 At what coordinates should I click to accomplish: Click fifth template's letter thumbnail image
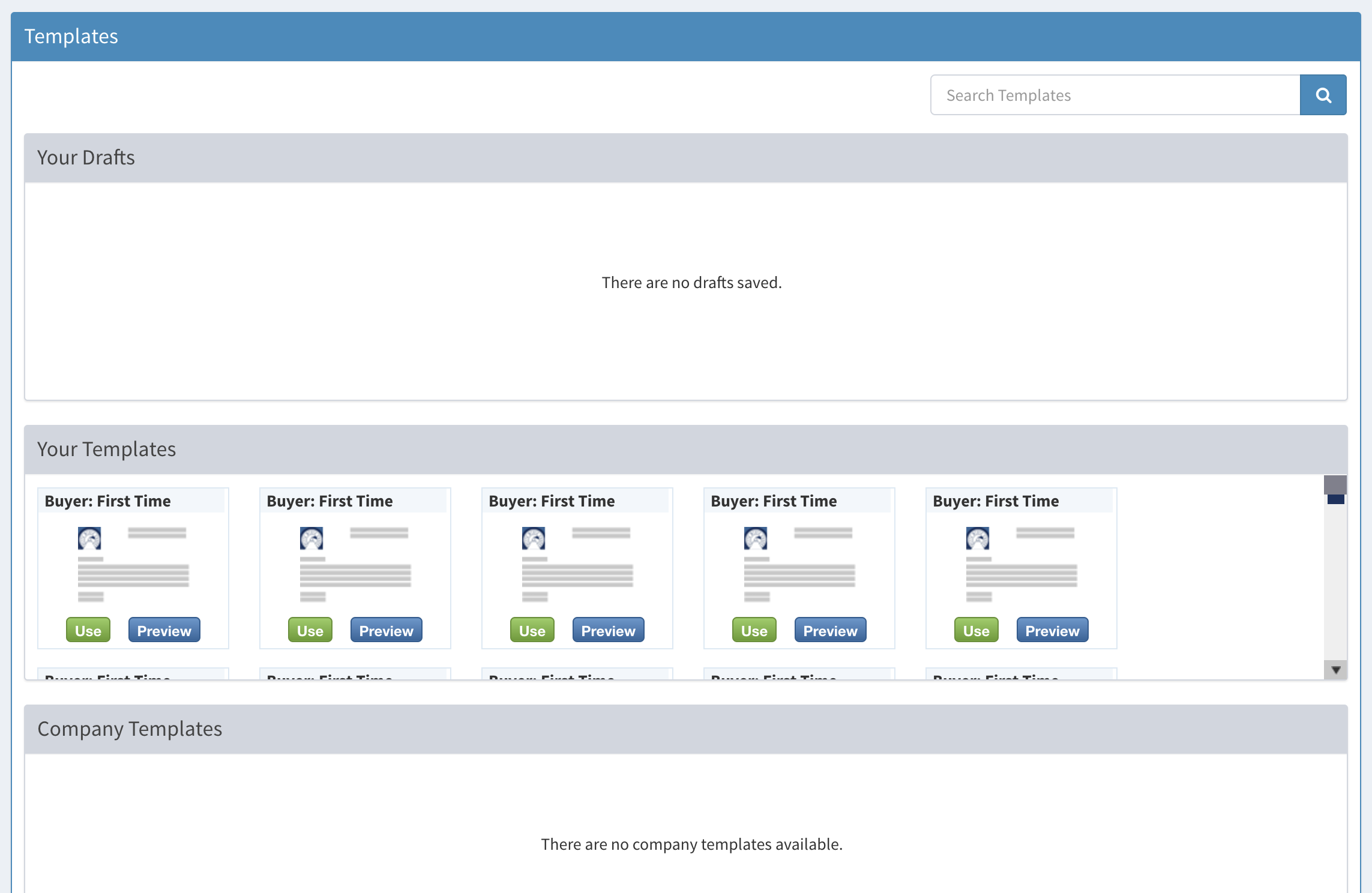[1021, 564]
